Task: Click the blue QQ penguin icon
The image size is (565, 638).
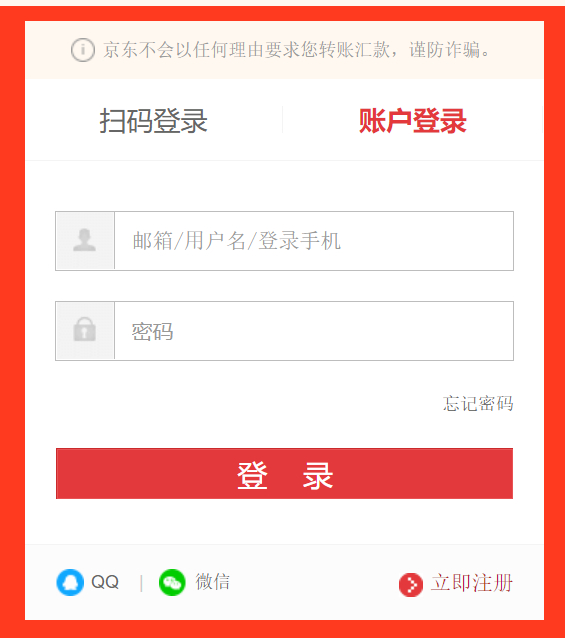Action: click(x=70, y=582)
